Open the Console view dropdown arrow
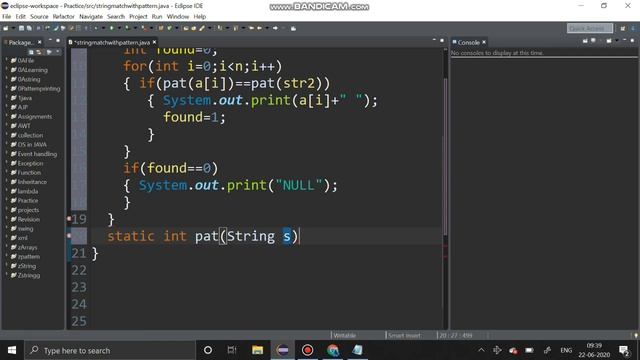The width and height of the screenshot is (640, 360). tap(617, 40)
